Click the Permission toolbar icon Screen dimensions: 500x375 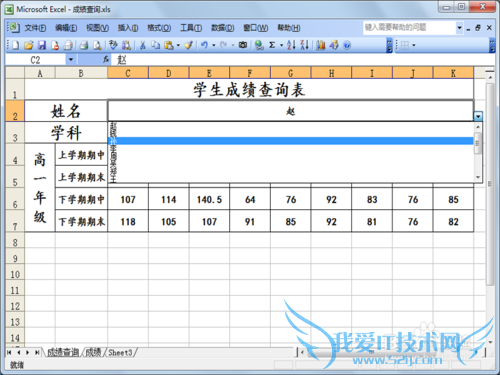coord(55,45)
